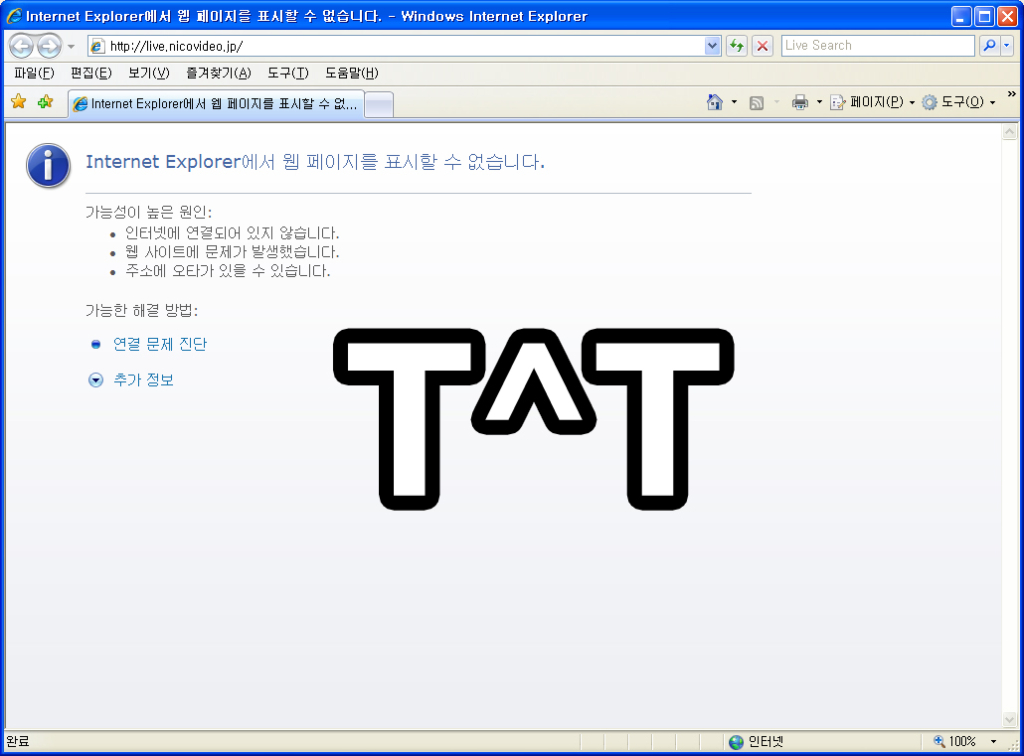The height and width of the screenshot is (756, 1024).
Task: Close the Internet Explorer window
Action: coord(1008,16)
